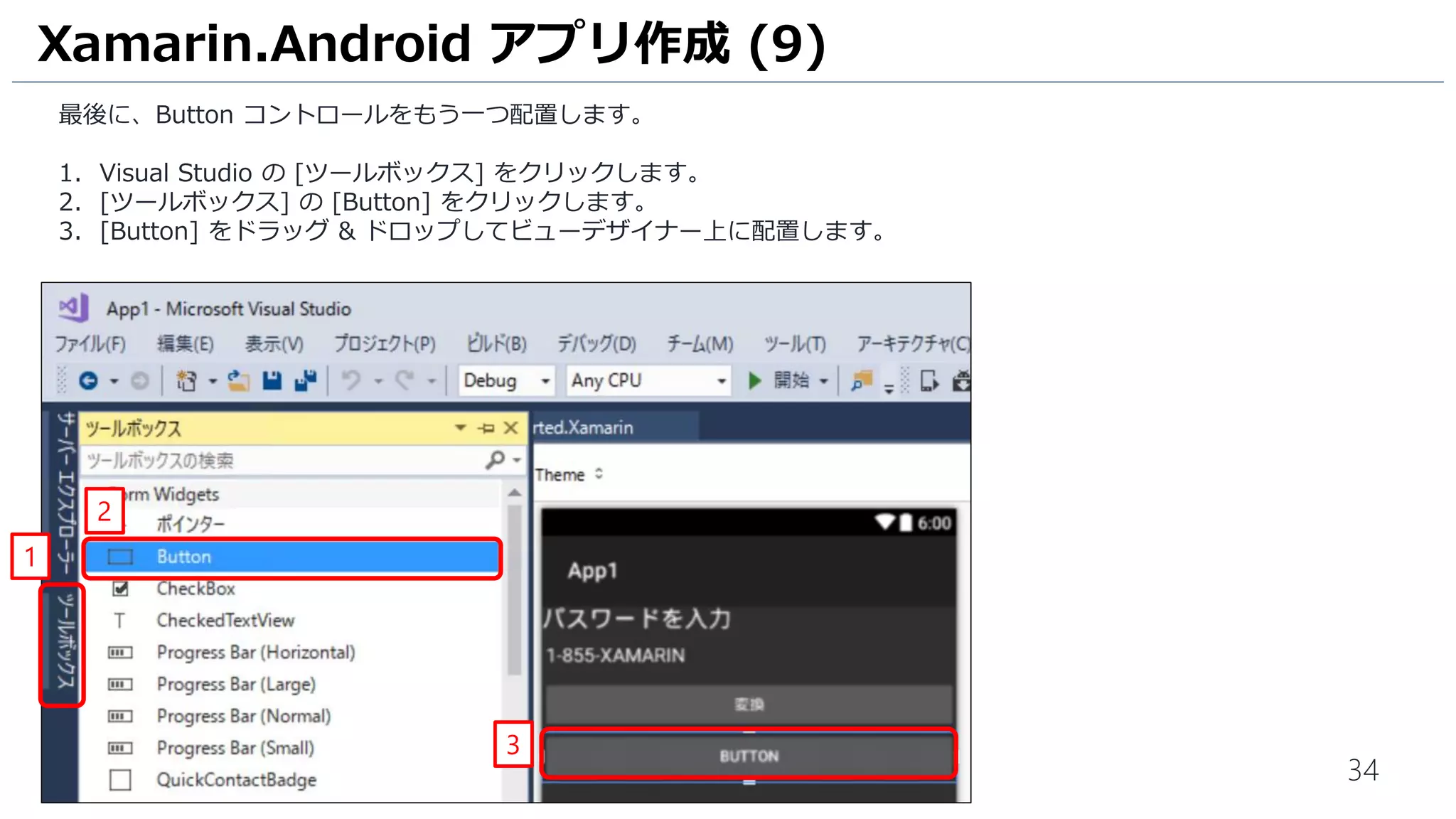
Task: Click the toolbox scrollbar up arrow
Action: point(515,493)
